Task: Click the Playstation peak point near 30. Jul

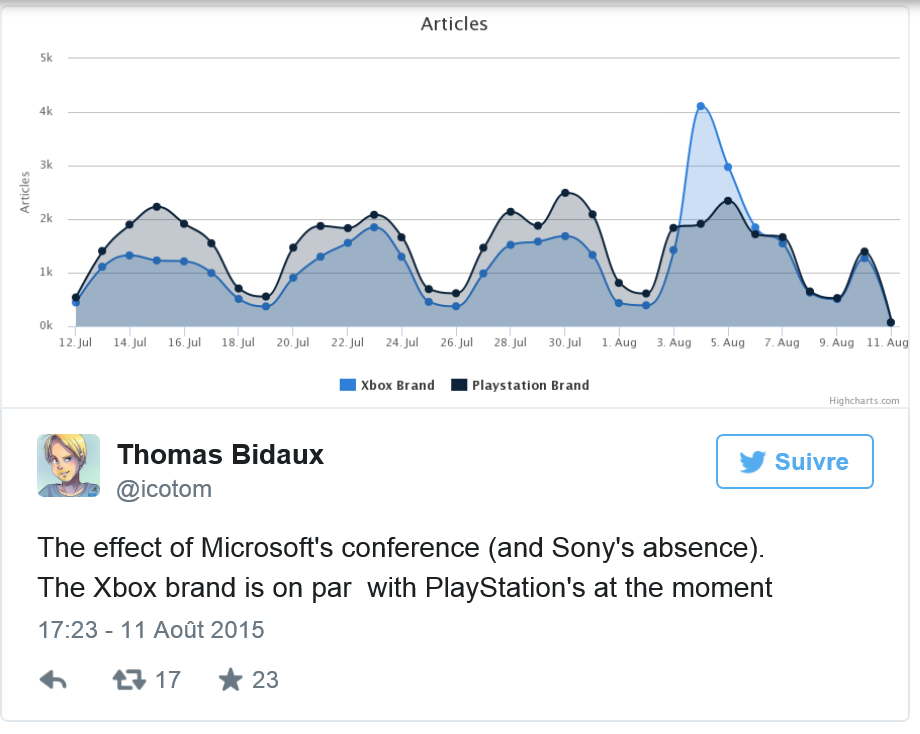Action: coord(565,192)
